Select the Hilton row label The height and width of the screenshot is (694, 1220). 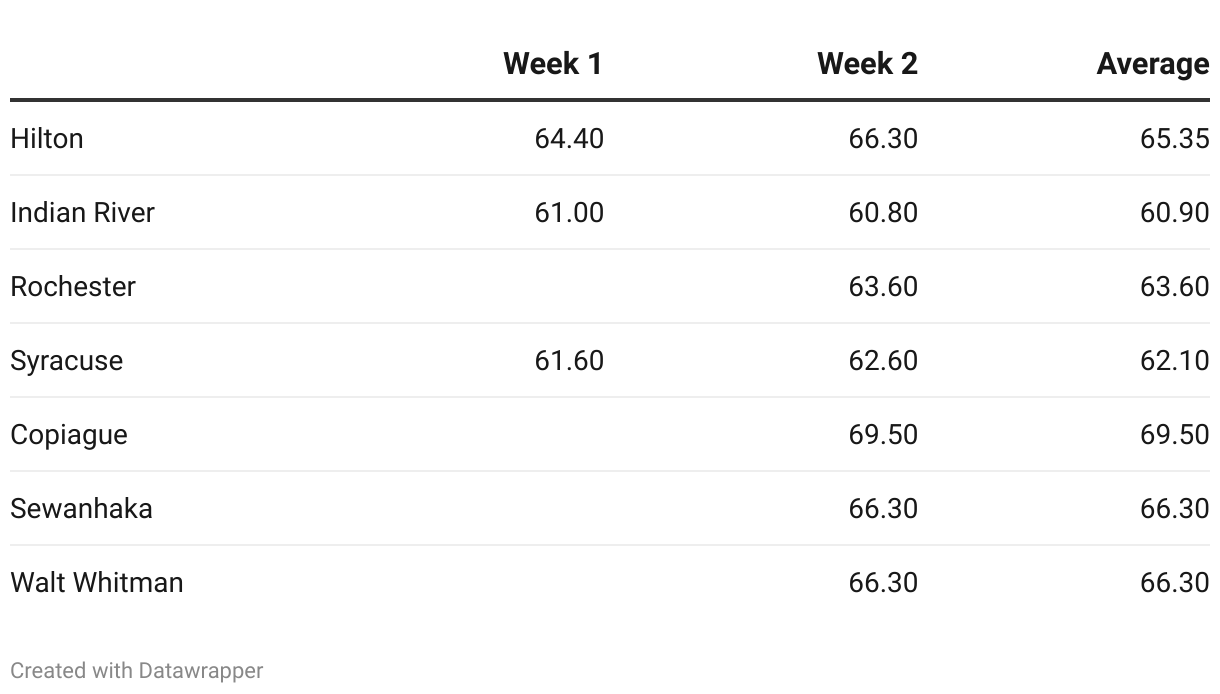tap(47, 138)
